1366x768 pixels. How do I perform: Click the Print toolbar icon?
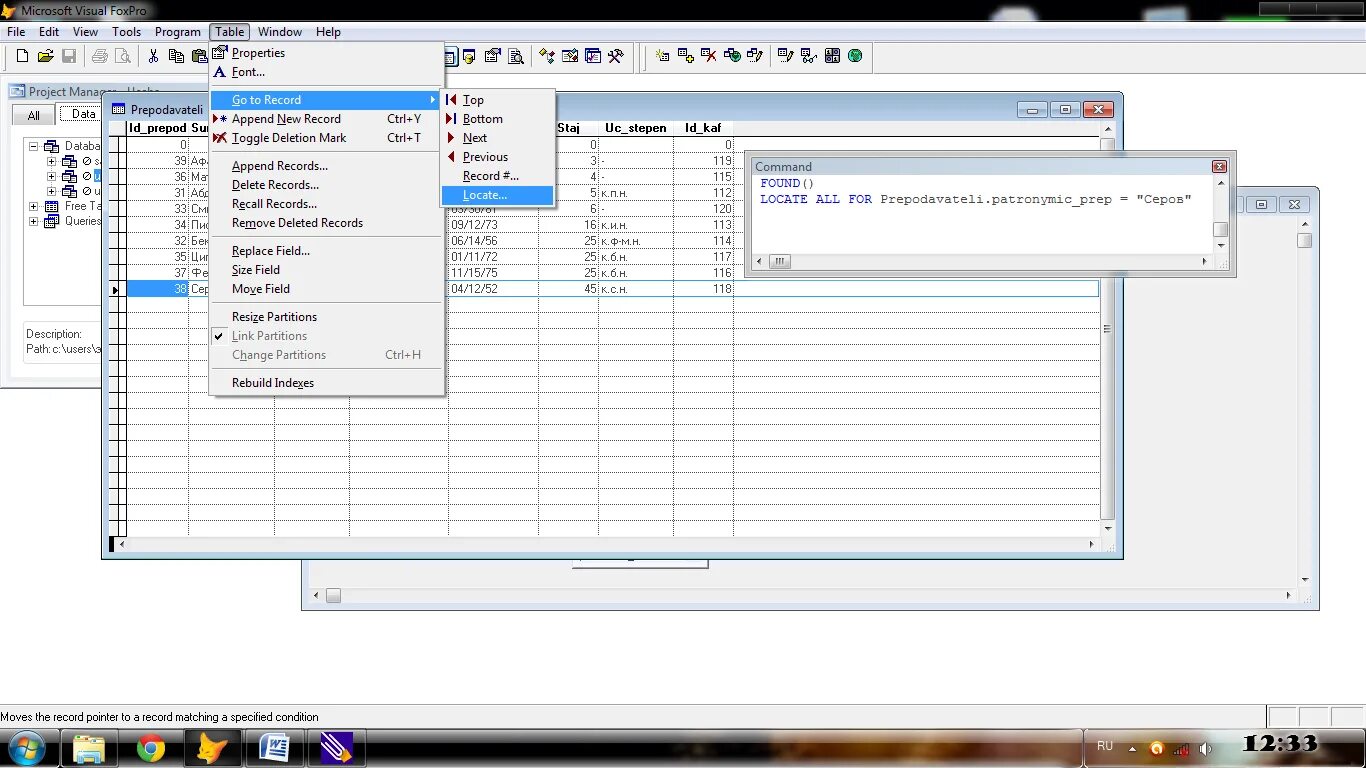click(x=100, y=57)
